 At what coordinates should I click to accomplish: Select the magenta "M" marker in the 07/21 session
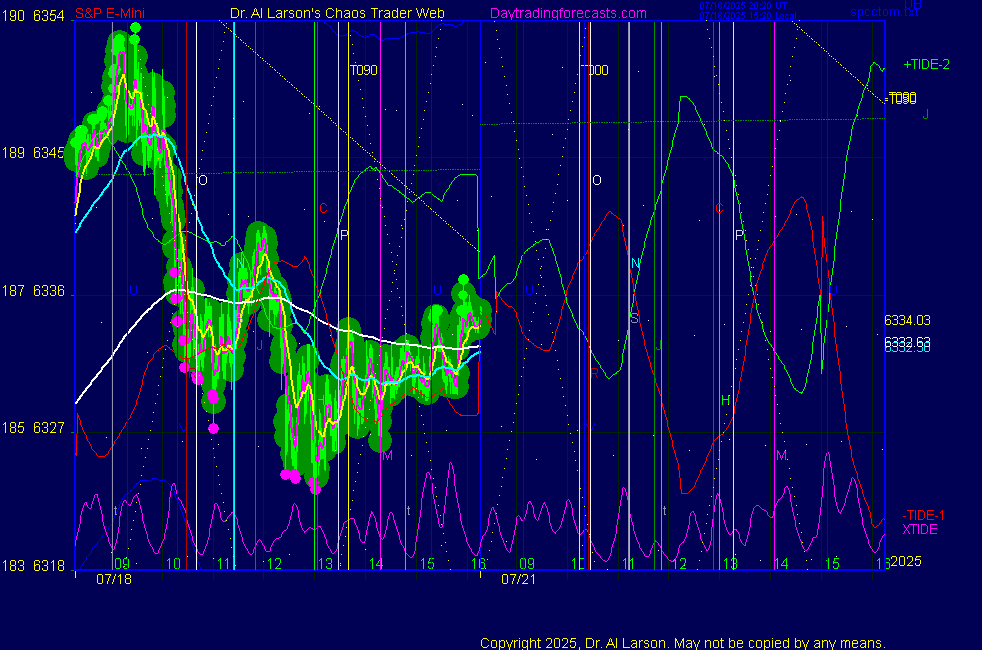click(782, 456)
